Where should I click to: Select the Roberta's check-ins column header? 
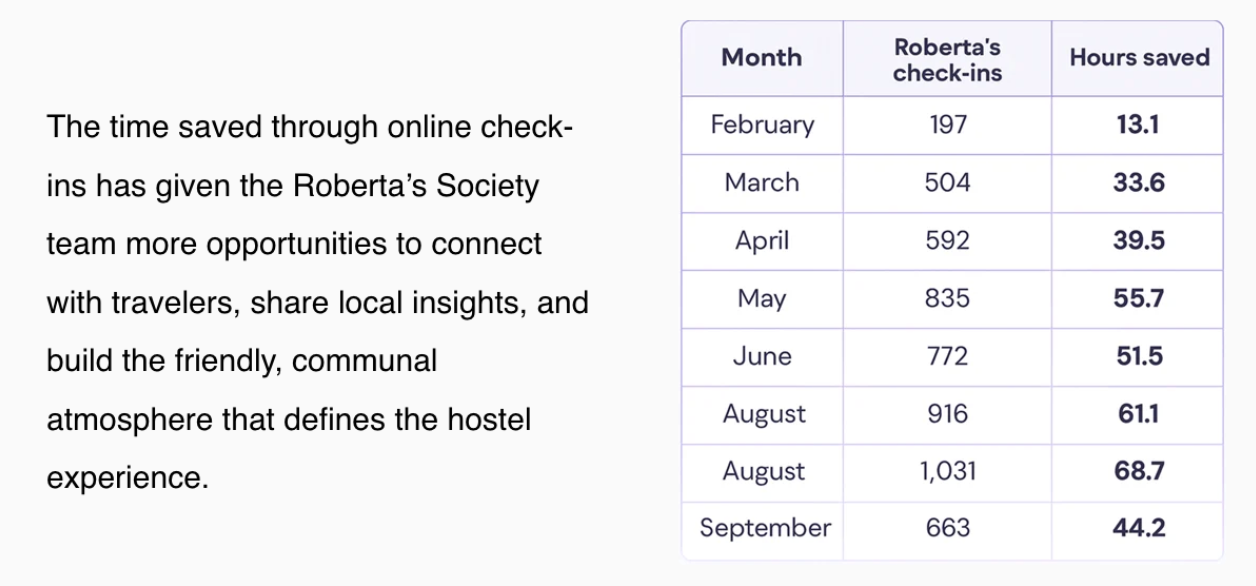coord(946,59)
